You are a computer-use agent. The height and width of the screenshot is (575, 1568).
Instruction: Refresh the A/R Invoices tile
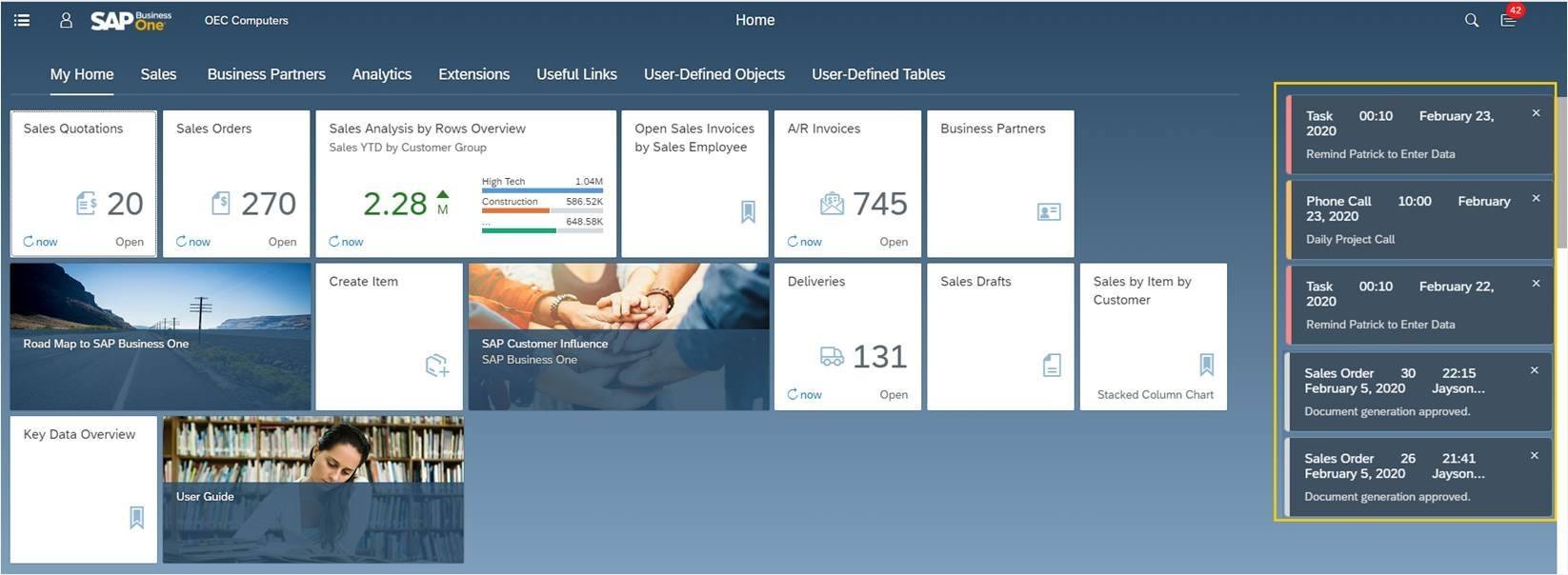805,242
